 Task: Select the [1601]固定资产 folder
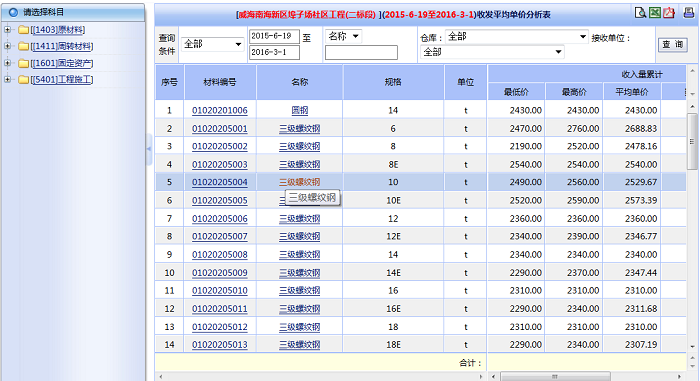[x=62, y=63]
